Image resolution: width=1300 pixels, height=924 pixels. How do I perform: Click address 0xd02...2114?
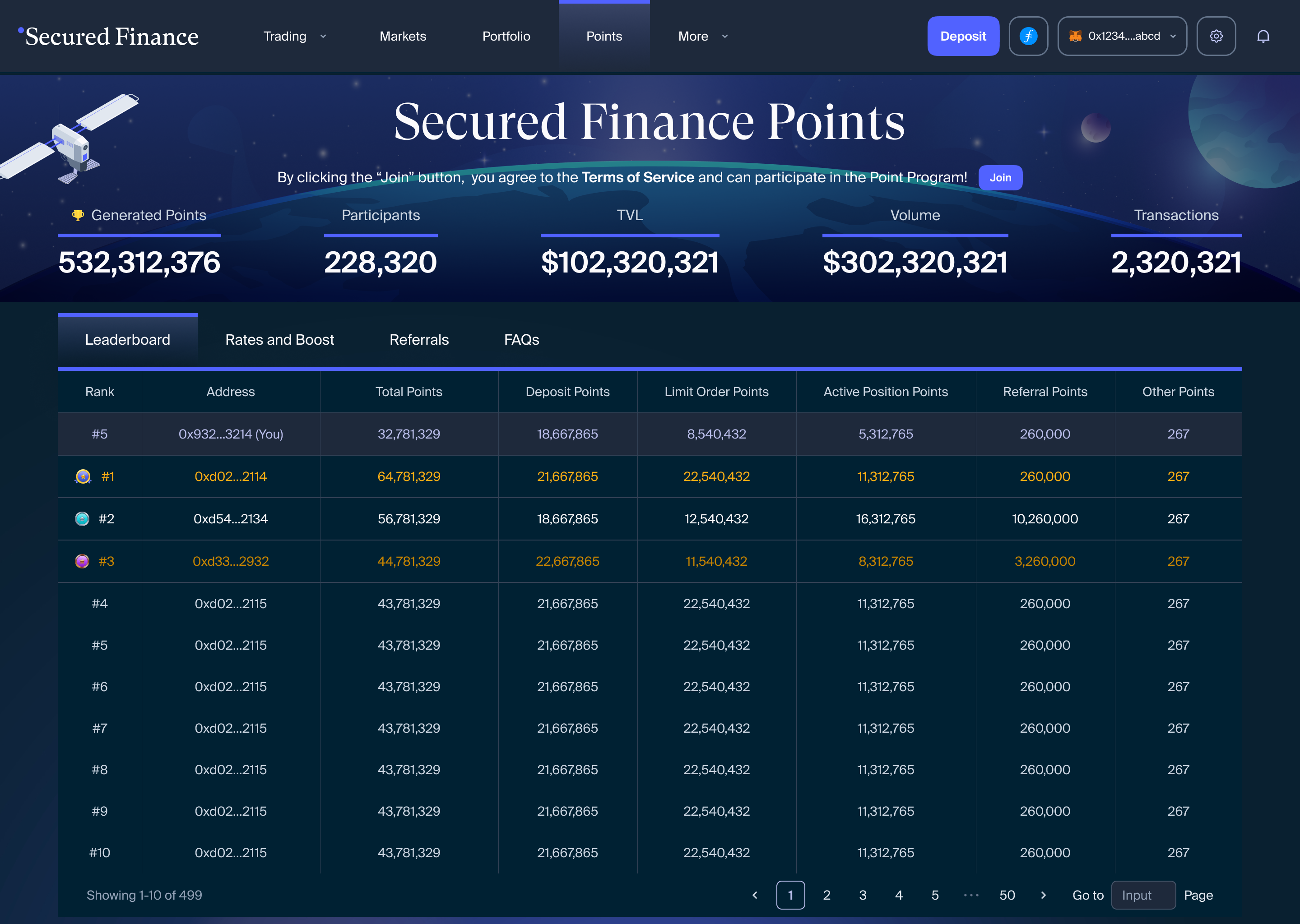click(x=231, y=476)
